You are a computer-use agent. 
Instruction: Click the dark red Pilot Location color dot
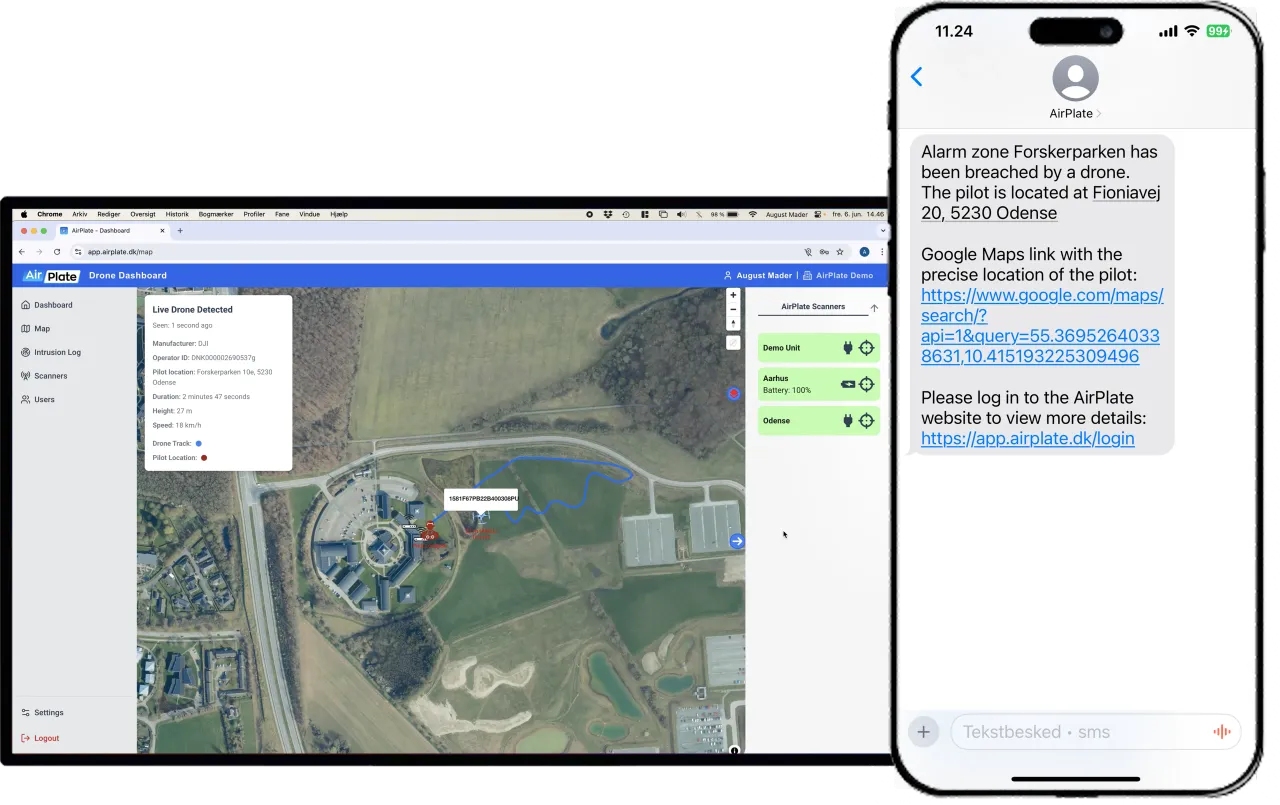click(204, 458)
